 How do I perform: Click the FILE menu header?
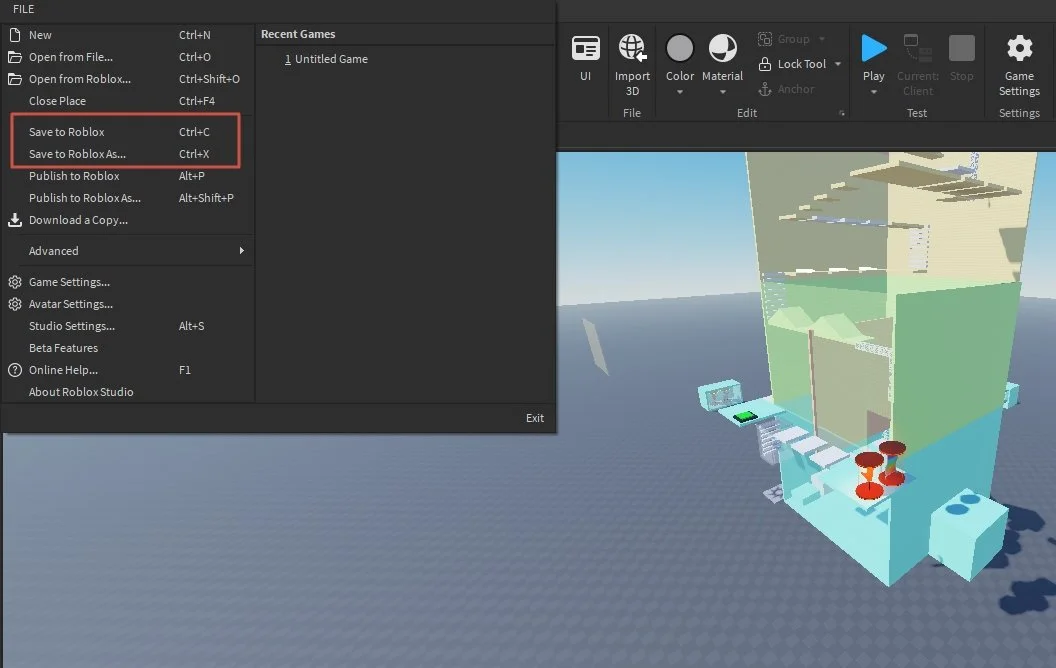(24, 9)
